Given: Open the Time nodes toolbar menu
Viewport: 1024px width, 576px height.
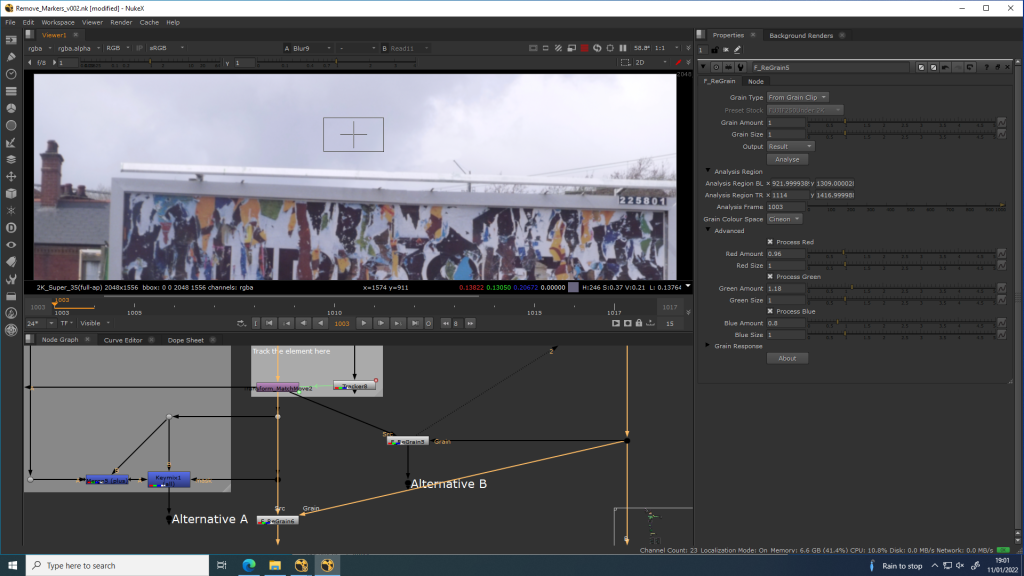Looking at the screenshot, I should (10, 74).
